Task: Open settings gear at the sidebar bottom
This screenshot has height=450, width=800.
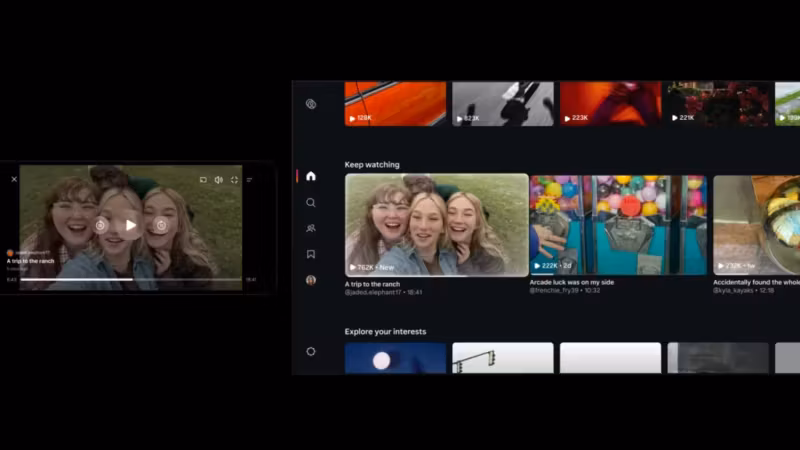Action: [x=311, y=352]
